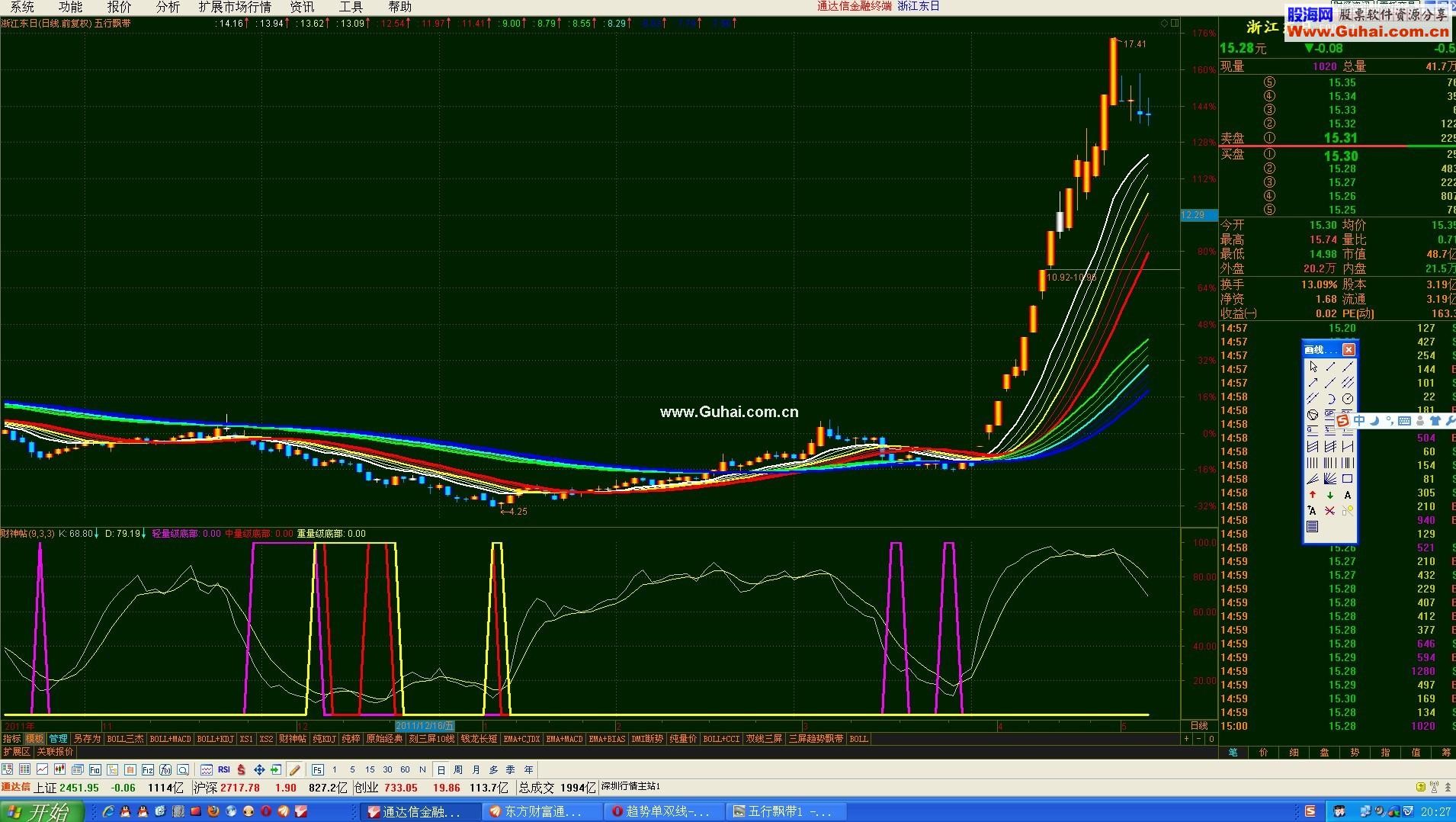Click the 另存为 save-as button
Image resolution: width=1456 pixels, height=822 pixels.
[x=87, y=739]
